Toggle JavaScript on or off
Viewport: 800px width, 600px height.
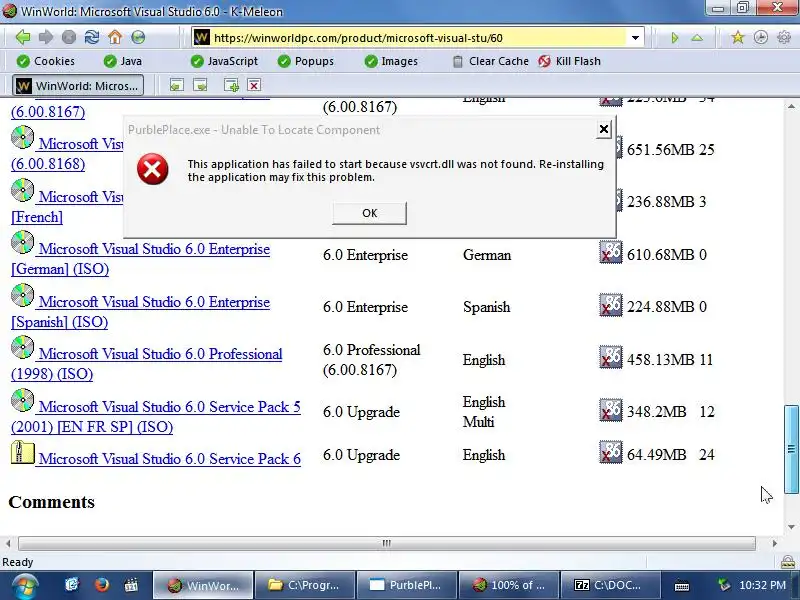point(224,61)
